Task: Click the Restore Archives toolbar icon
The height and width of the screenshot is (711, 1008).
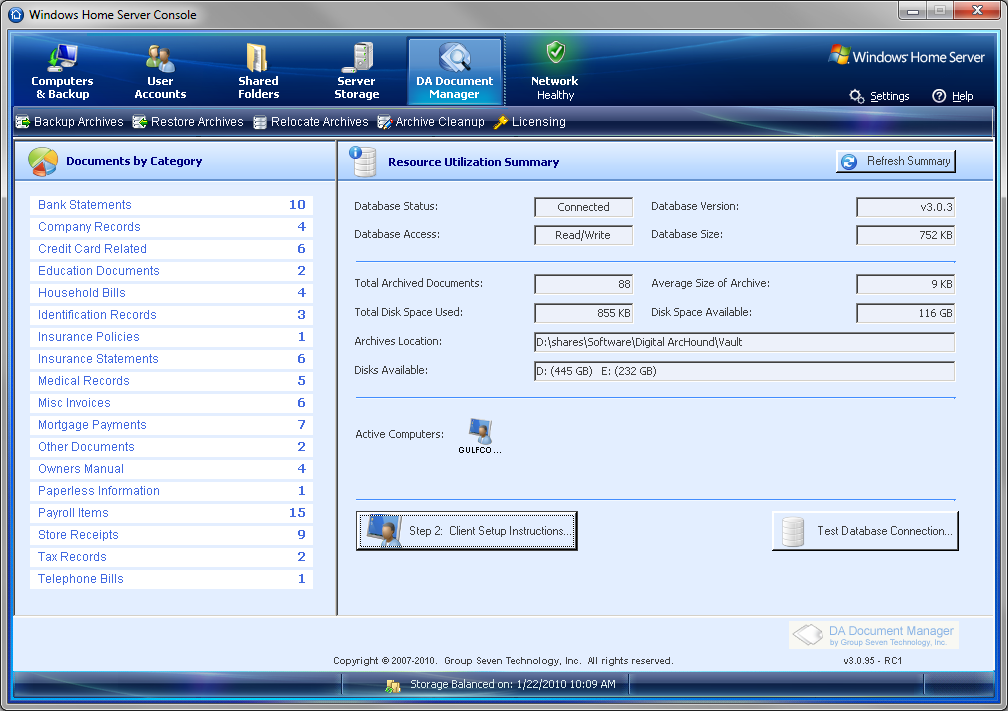Action: (x=140, y=122)
